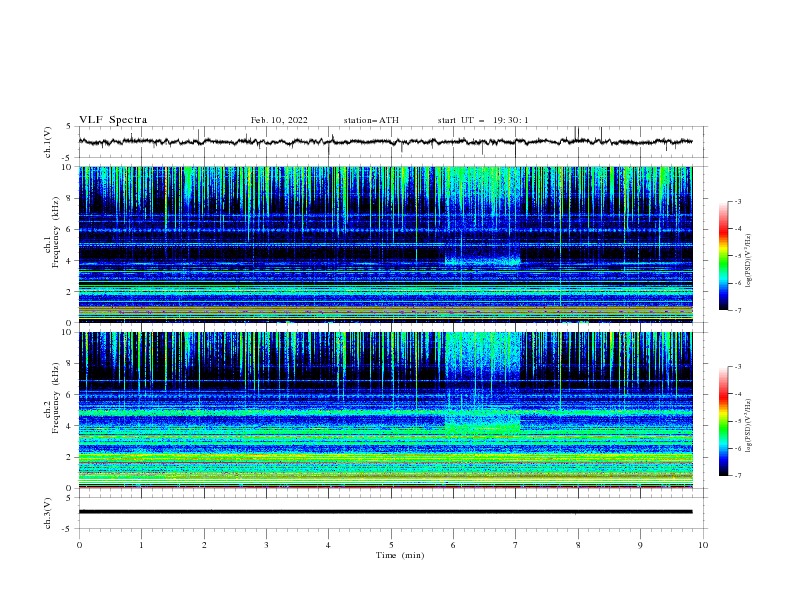Image resolution: width=792 pixels, height=612 pixels.
Task: Click the "-7" tick on ch.2 color bar
Action: pos(737,475)
